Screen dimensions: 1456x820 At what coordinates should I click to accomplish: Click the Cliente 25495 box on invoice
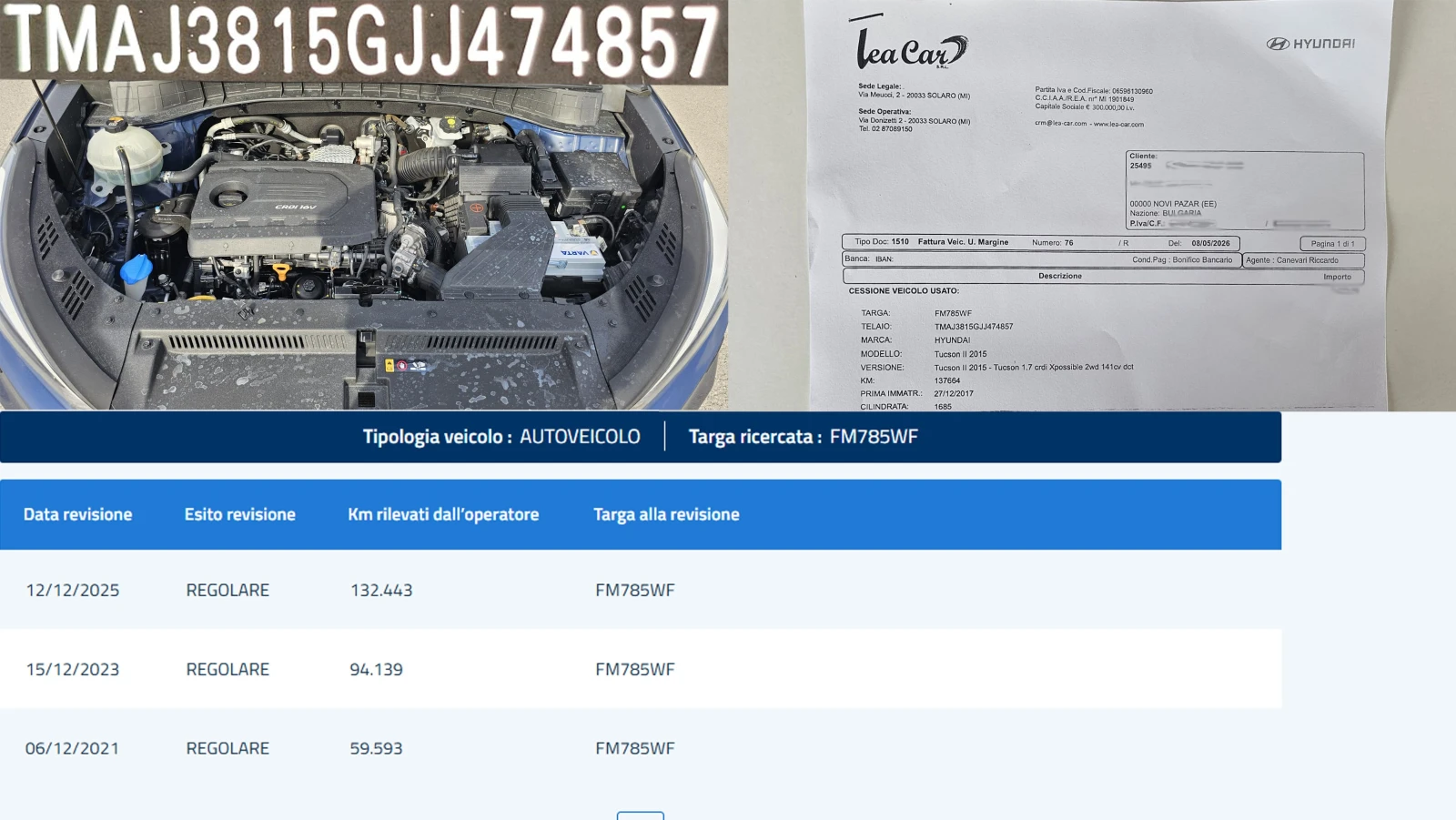coord(1245,190)
